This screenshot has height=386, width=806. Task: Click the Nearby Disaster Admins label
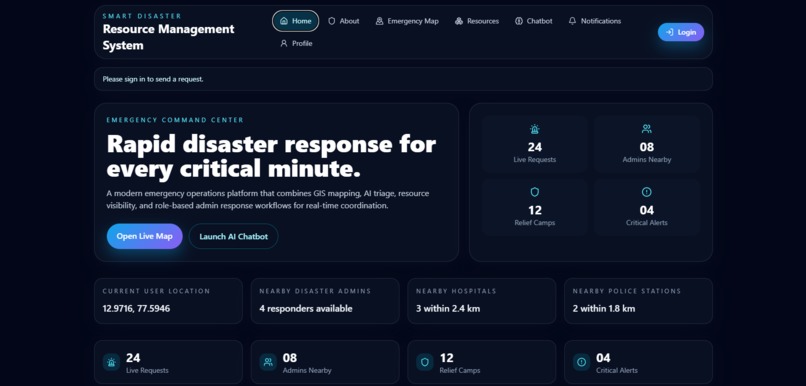coord(315,291)
